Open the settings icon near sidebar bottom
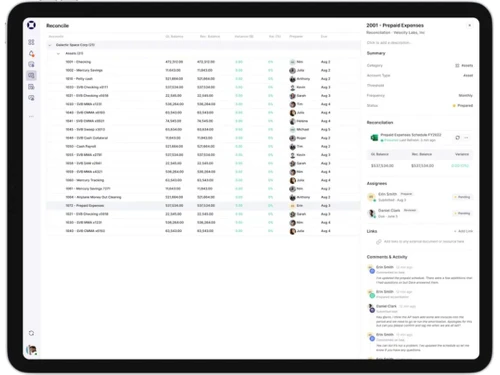Viewport: 500px width, 375px height. click(x=31, y=333)
